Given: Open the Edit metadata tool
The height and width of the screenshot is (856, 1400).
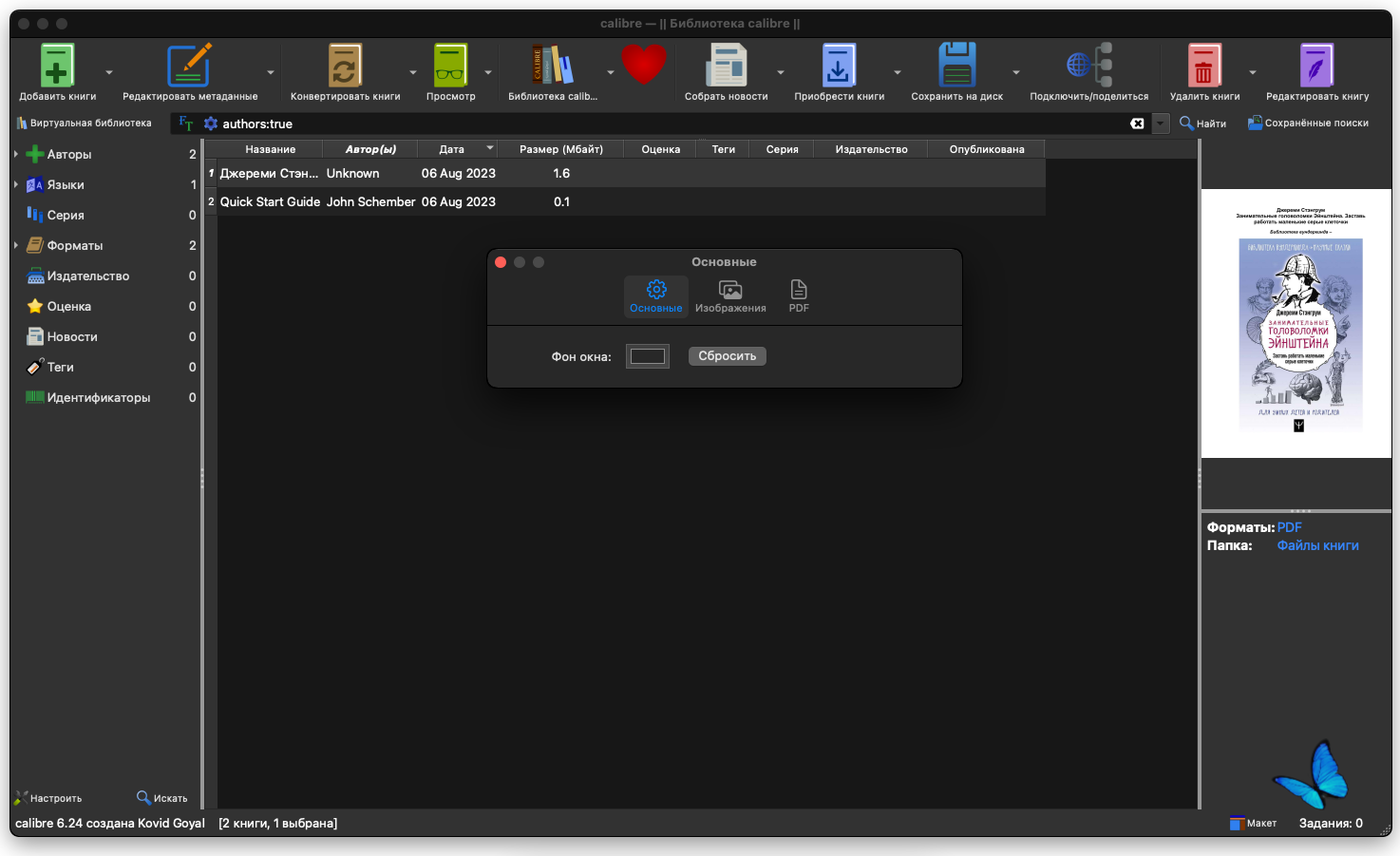Looking at the screenshot, I should click(189, 67).
